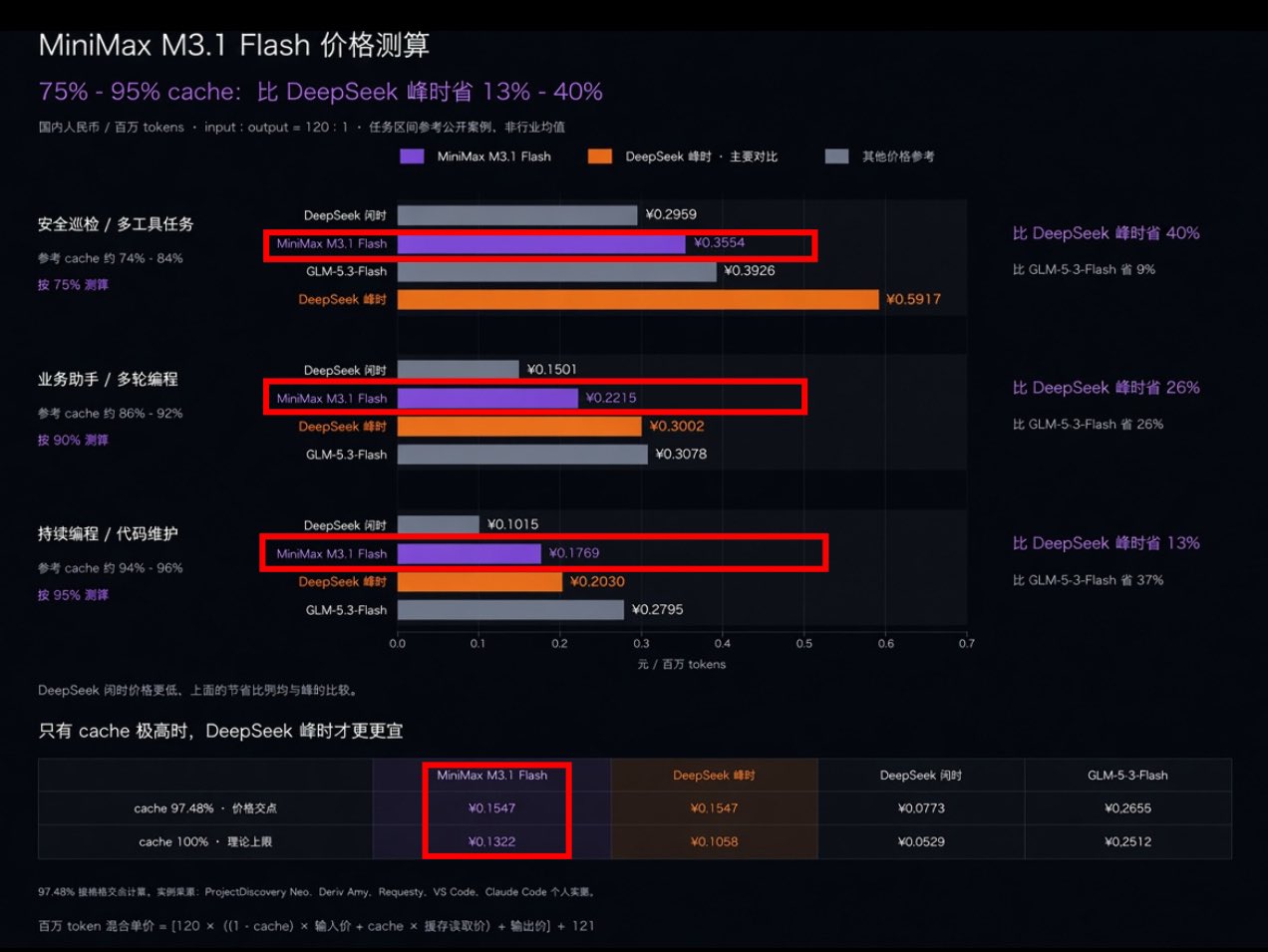Image resolution: width=1268 pixels, height=952 pixels.
Task: Click the heading '安全巡检 / 多工具任务'
Action: click(116, 224)
